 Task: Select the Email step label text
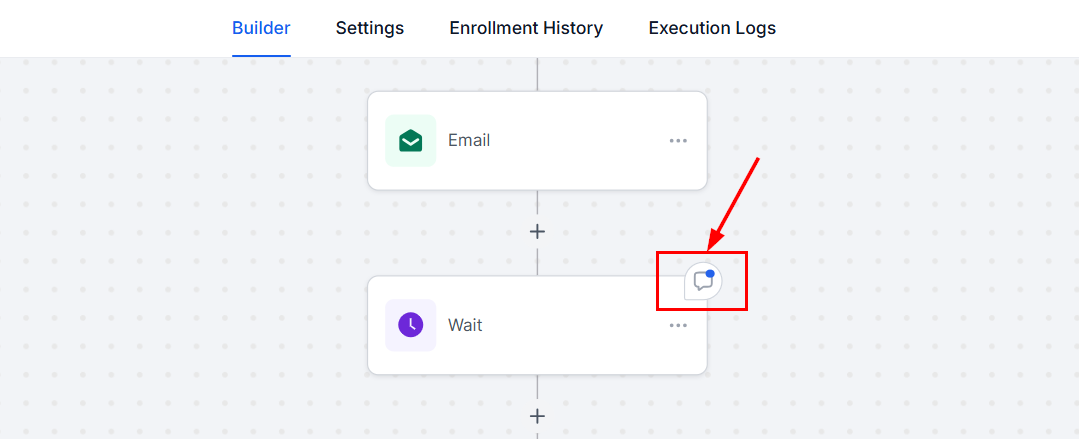pyautogui.click(x=469, y=141)
